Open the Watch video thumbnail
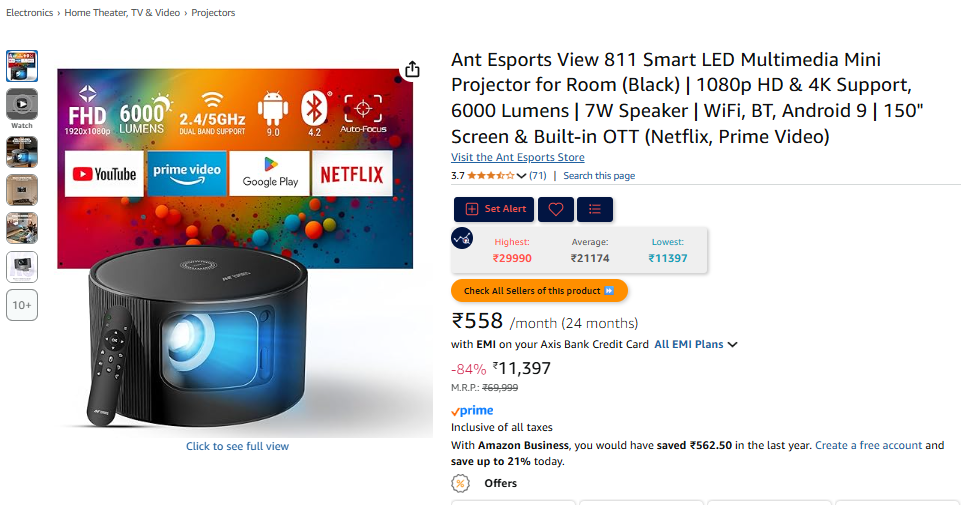The height and width of the screenshot is (505, 975). point(22,104)
